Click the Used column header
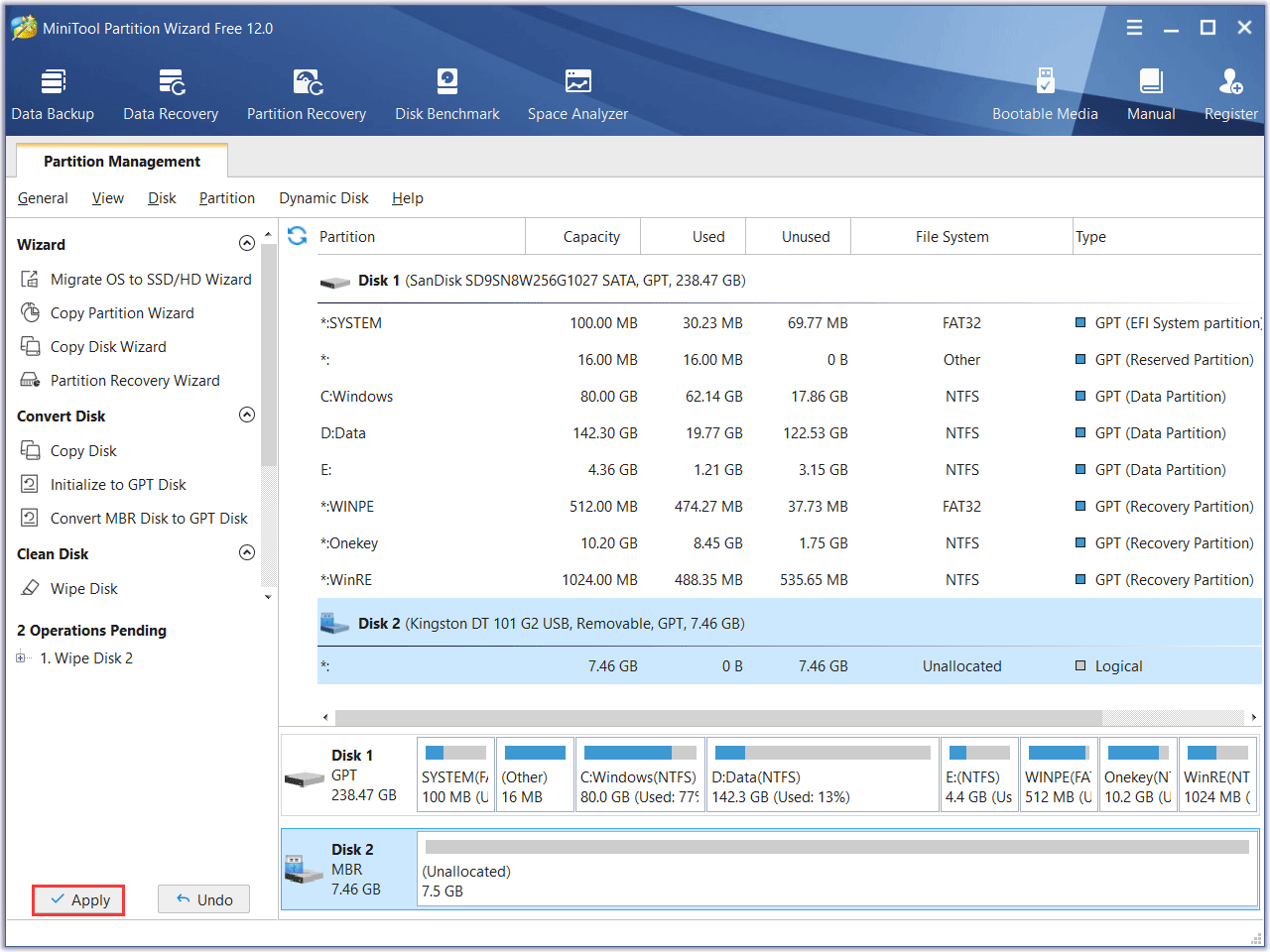Screen dimensions: 1270x952 694,237
